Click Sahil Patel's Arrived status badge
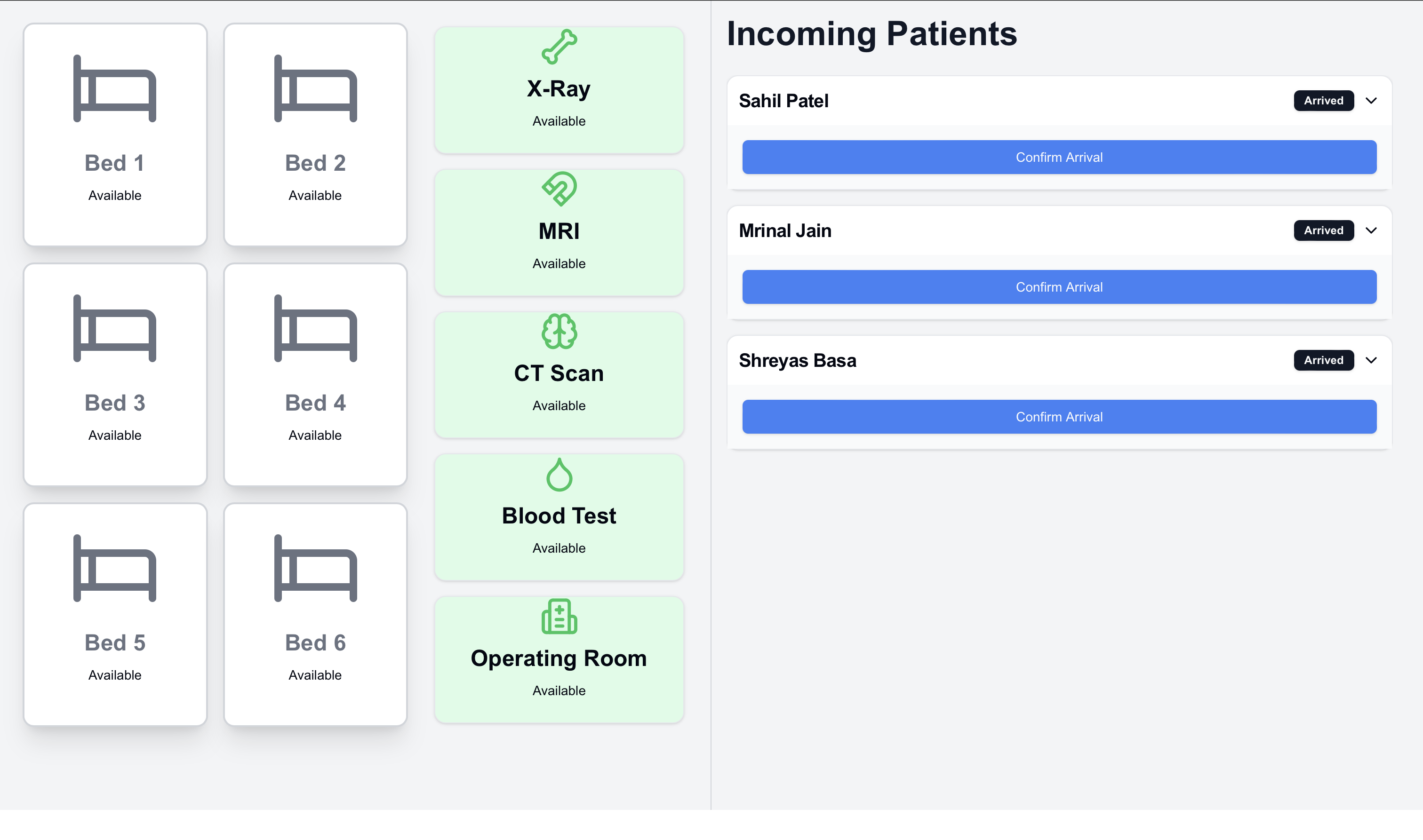This screenshot has width=1423, height=840. coord(1323,101)
